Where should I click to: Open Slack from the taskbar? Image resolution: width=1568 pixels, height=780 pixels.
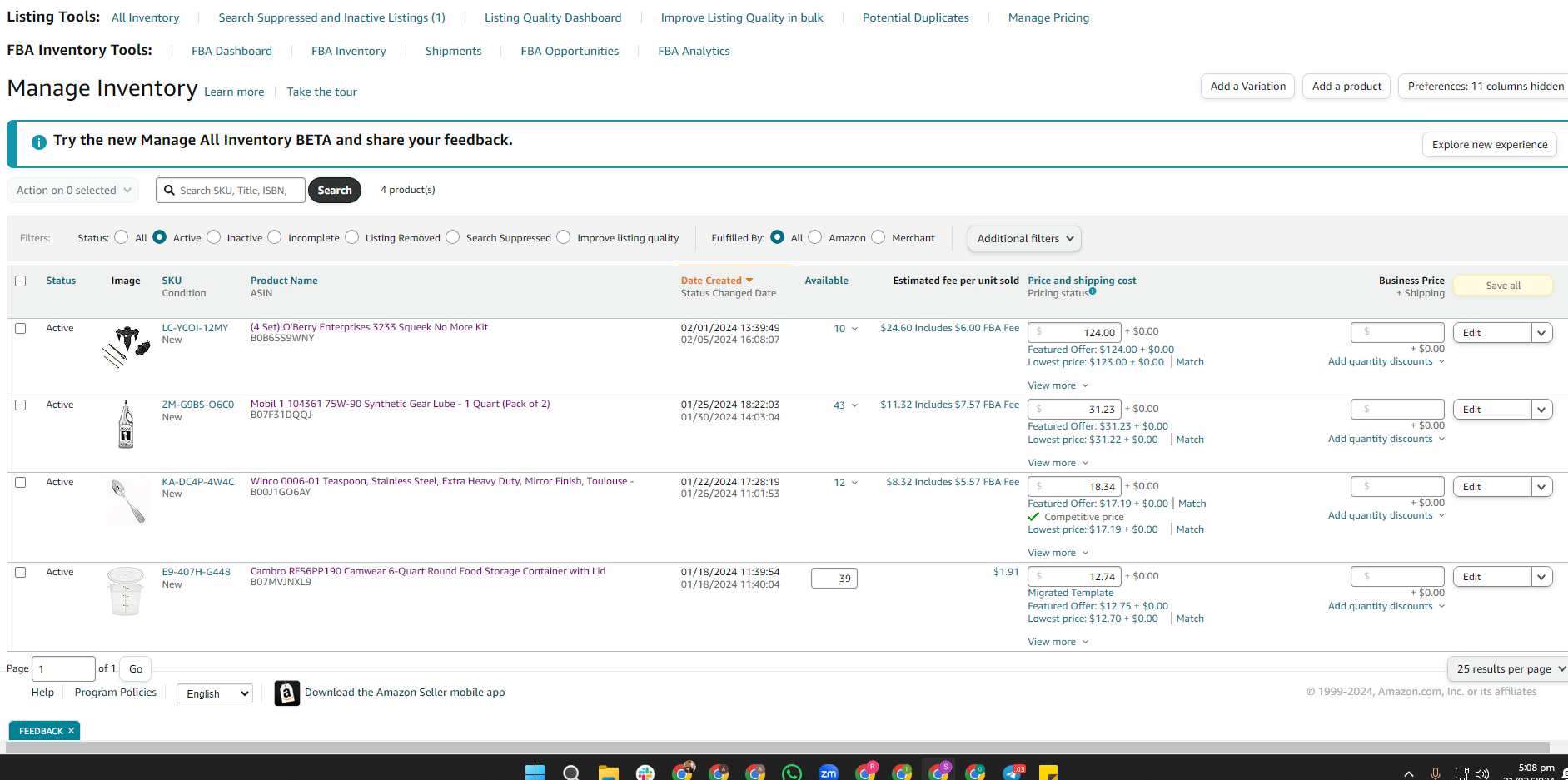[645, 773]
